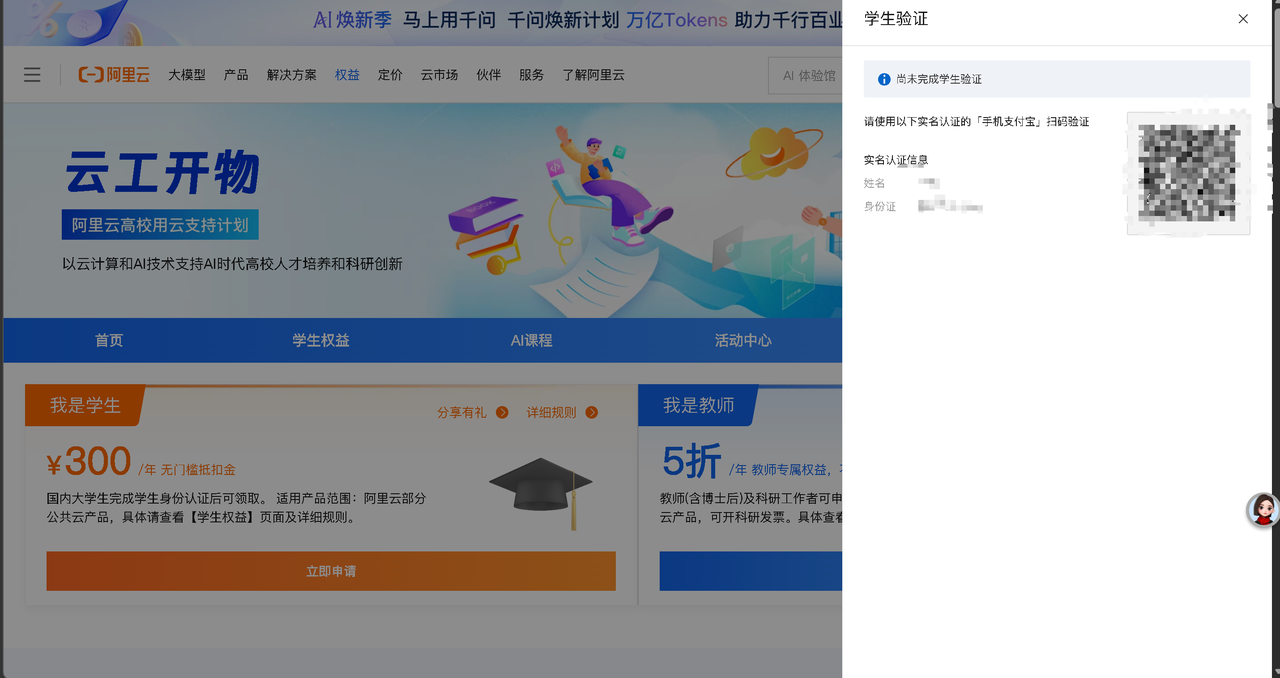Click the Alipay QR code image

click(1188, 172)
